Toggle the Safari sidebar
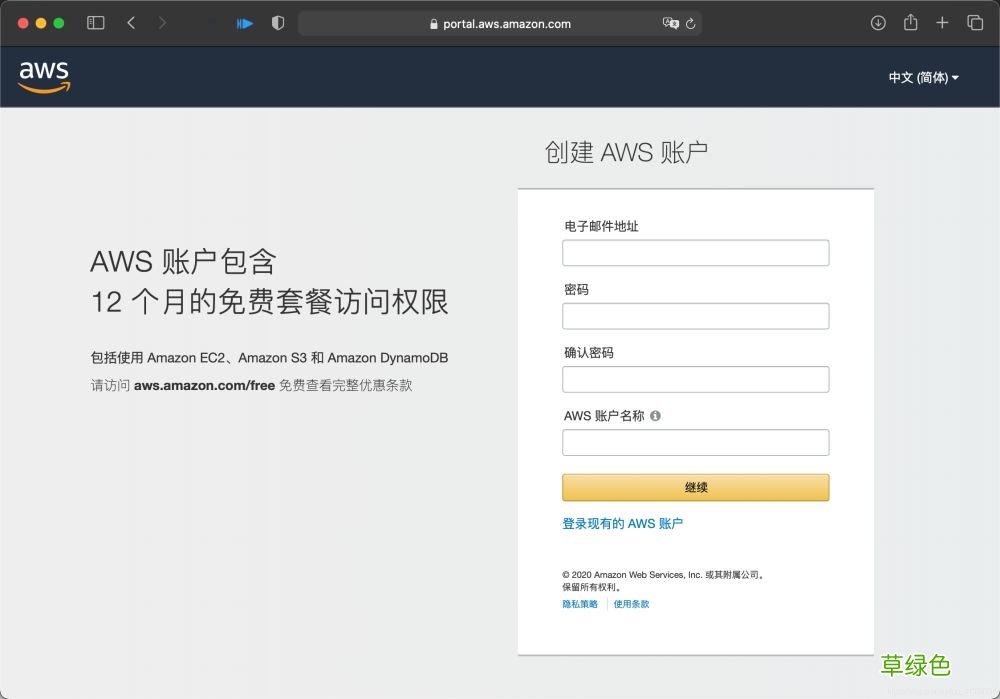Screen dimensions: 1000x699 click(x=95, y=22)
